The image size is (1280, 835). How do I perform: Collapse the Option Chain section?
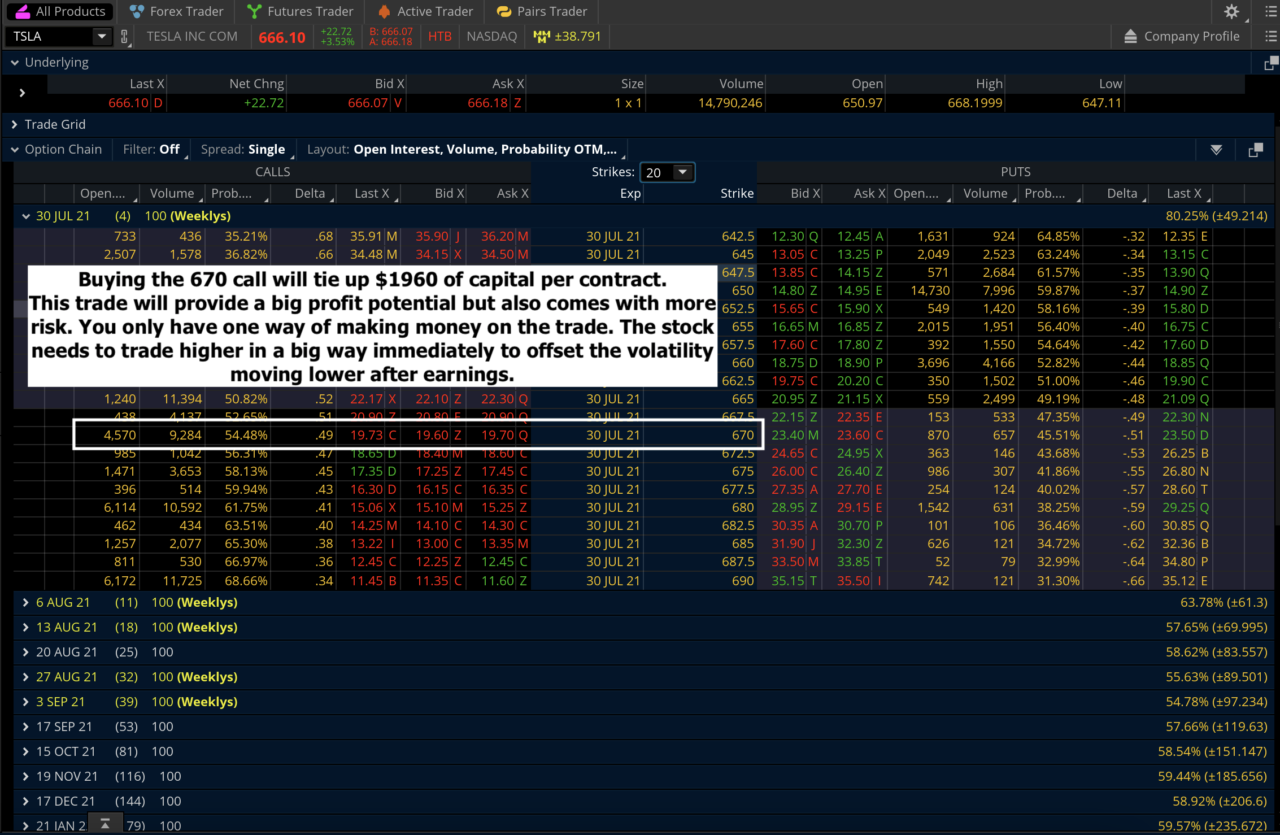(14, 150)
